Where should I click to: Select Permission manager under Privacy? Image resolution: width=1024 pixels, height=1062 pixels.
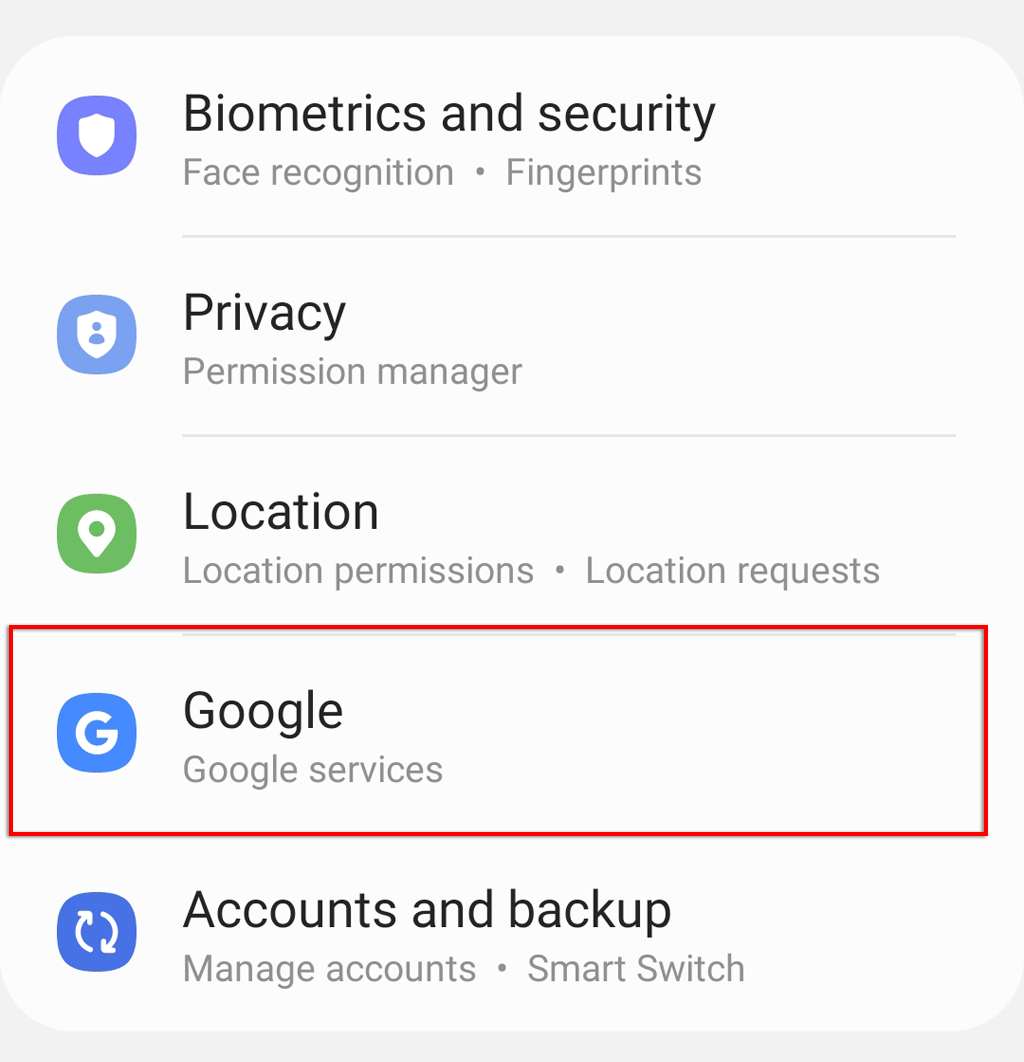point(353,371)
